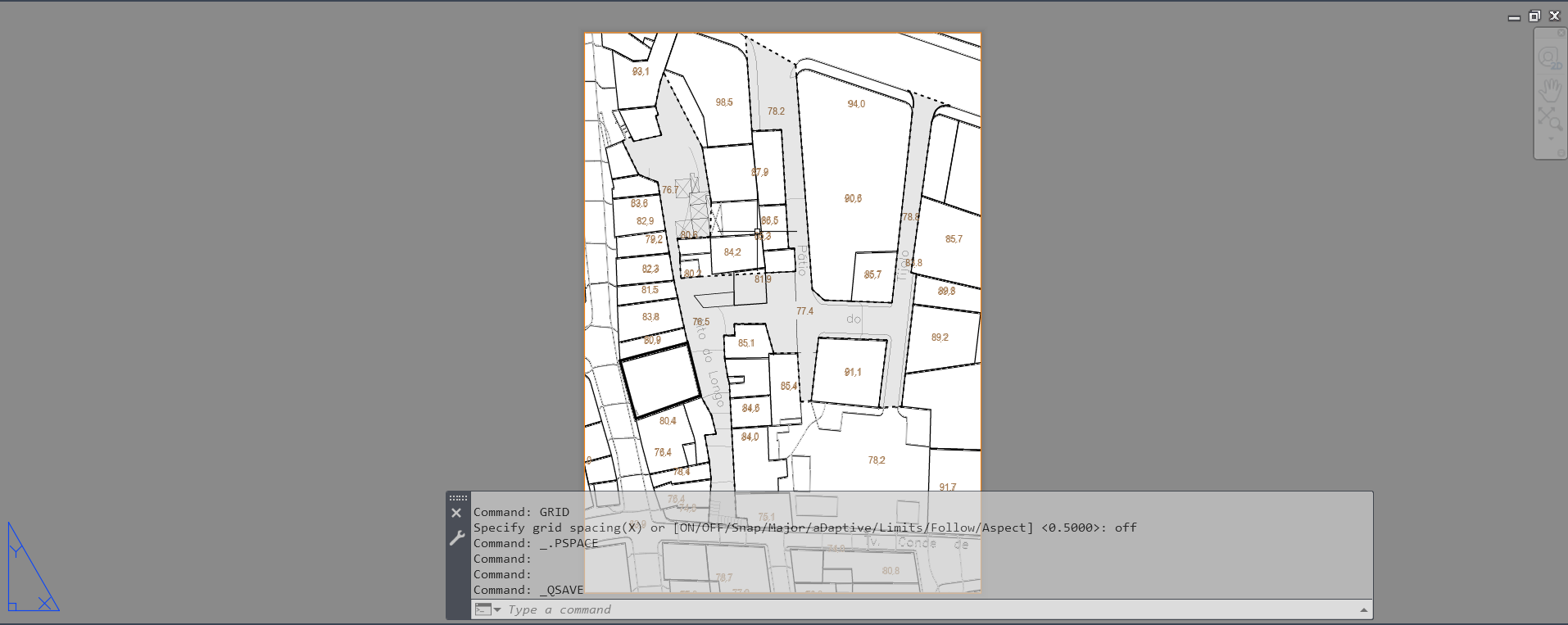Click the 'Command: _.PSPACE' history line
Viewport: 1568px width, 625px height.
click(x=536, y=543)
